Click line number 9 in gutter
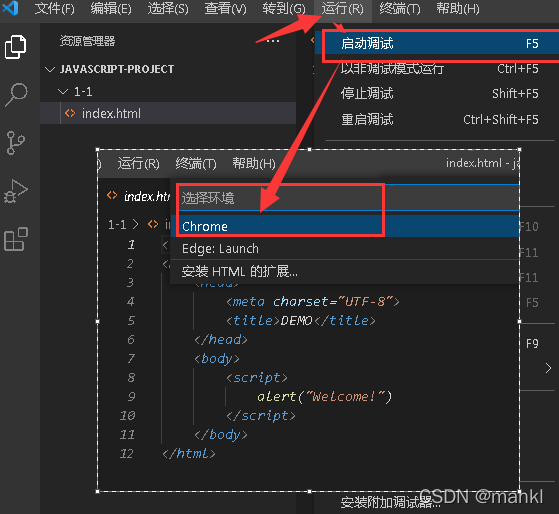The height and width of the screenshot is (514, 559). tap(131, 396)
